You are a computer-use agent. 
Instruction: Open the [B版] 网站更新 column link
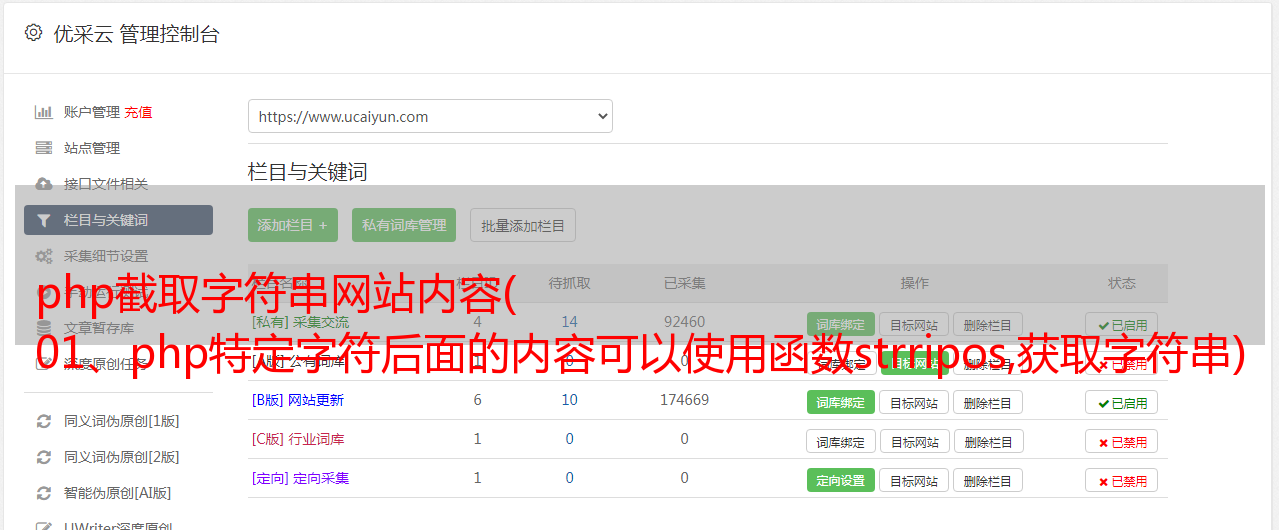tap(297, 400)
